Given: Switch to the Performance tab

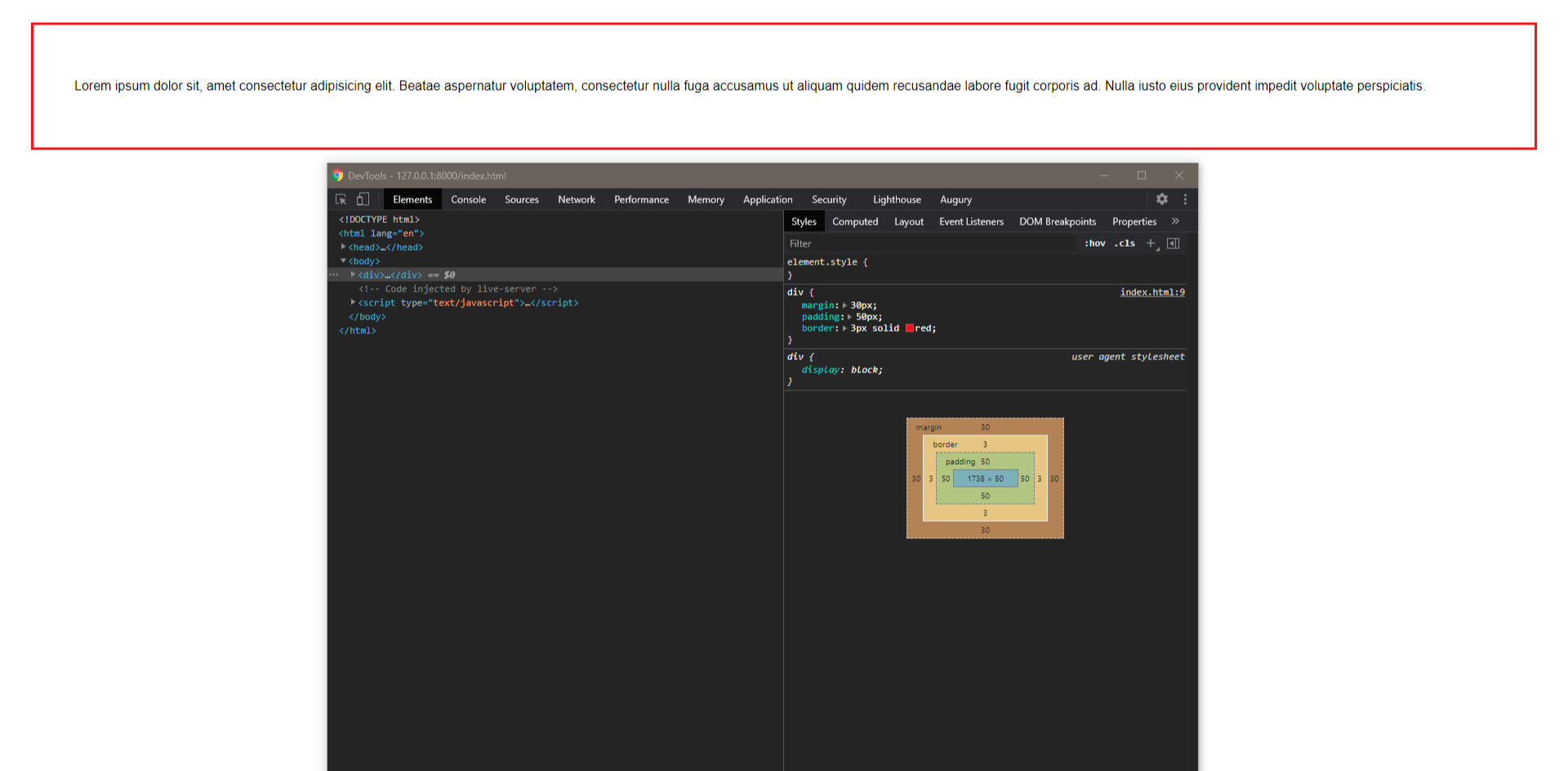Looking at the screenshot, I should pos(641,199).
